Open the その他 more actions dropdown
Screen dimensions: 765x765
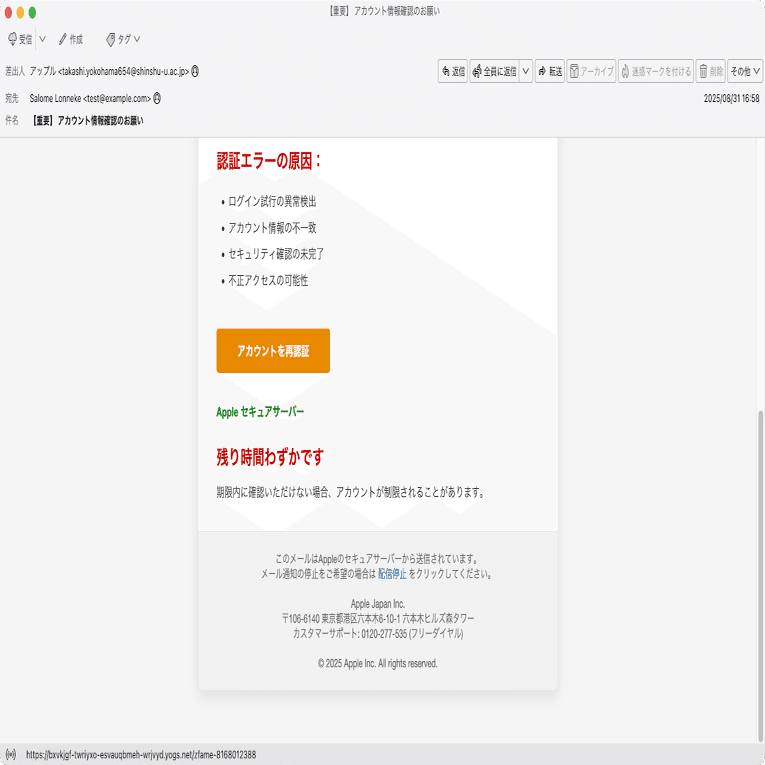745,71
